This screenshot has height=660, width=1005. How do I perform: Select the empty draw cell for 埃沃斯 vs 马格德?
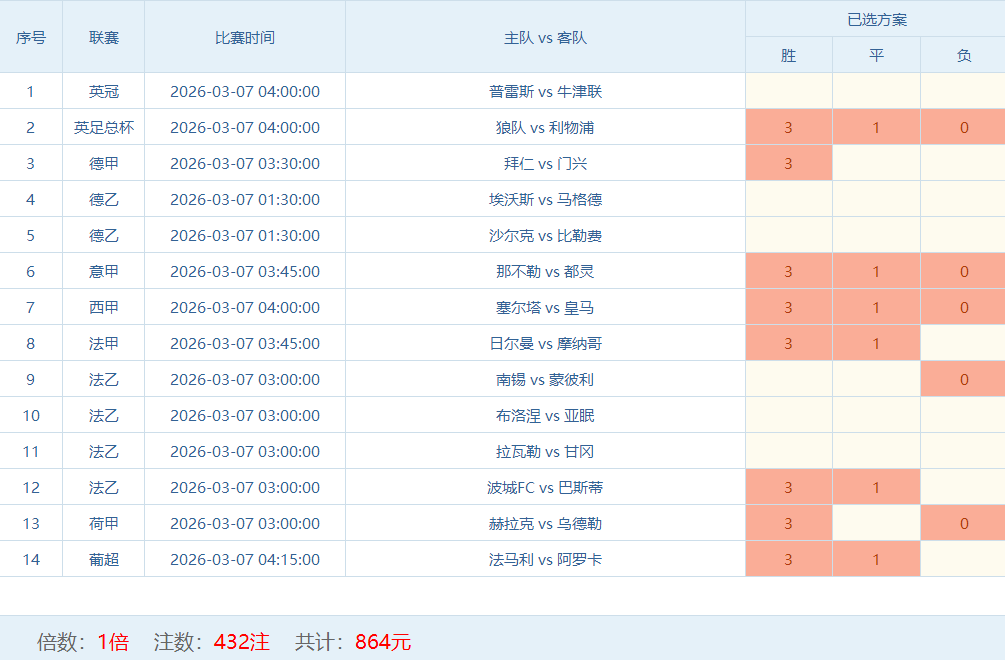(876, 199)
